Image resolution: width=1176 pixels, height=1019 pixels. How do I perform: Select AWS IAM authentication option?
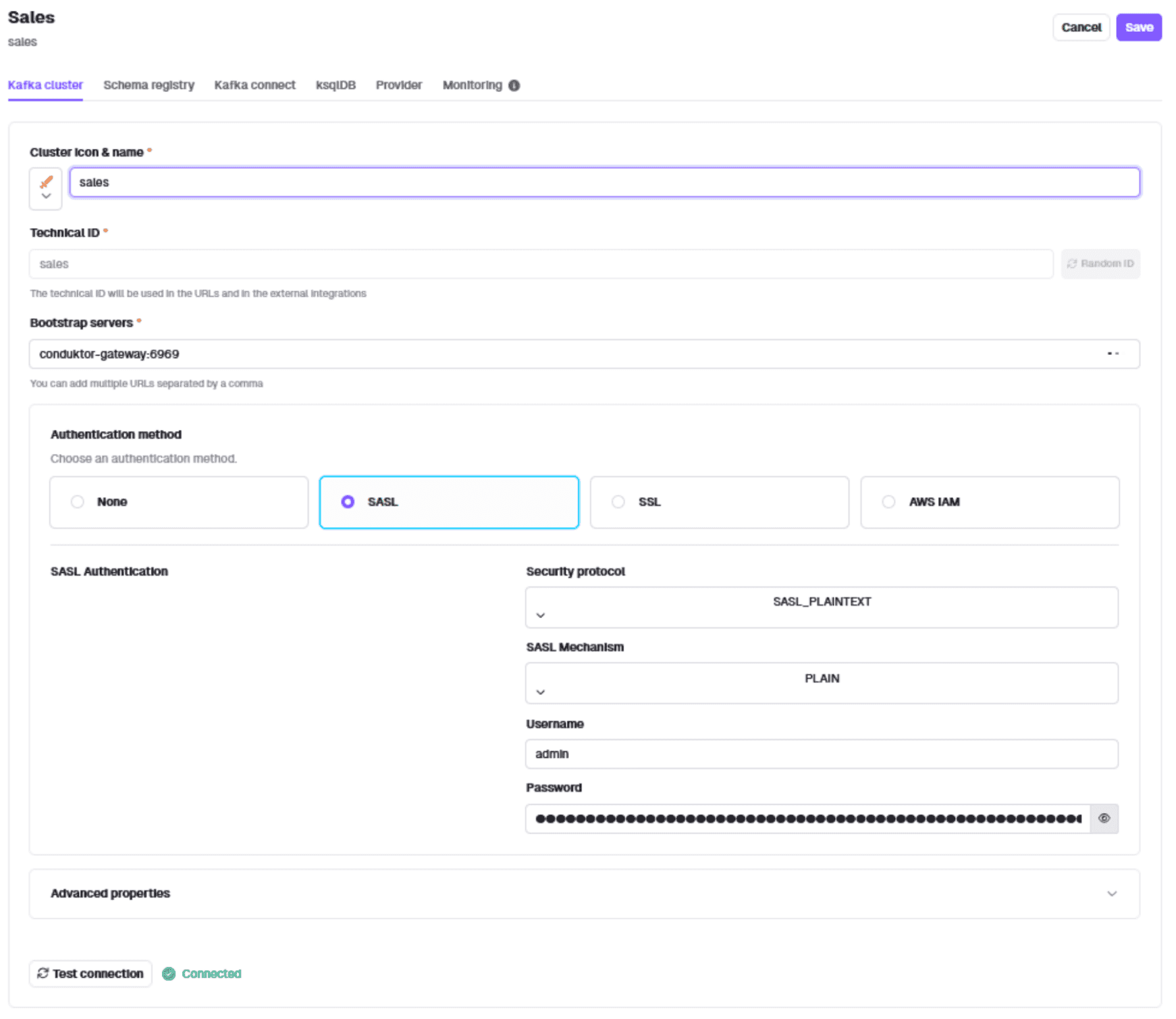[888, 502]
